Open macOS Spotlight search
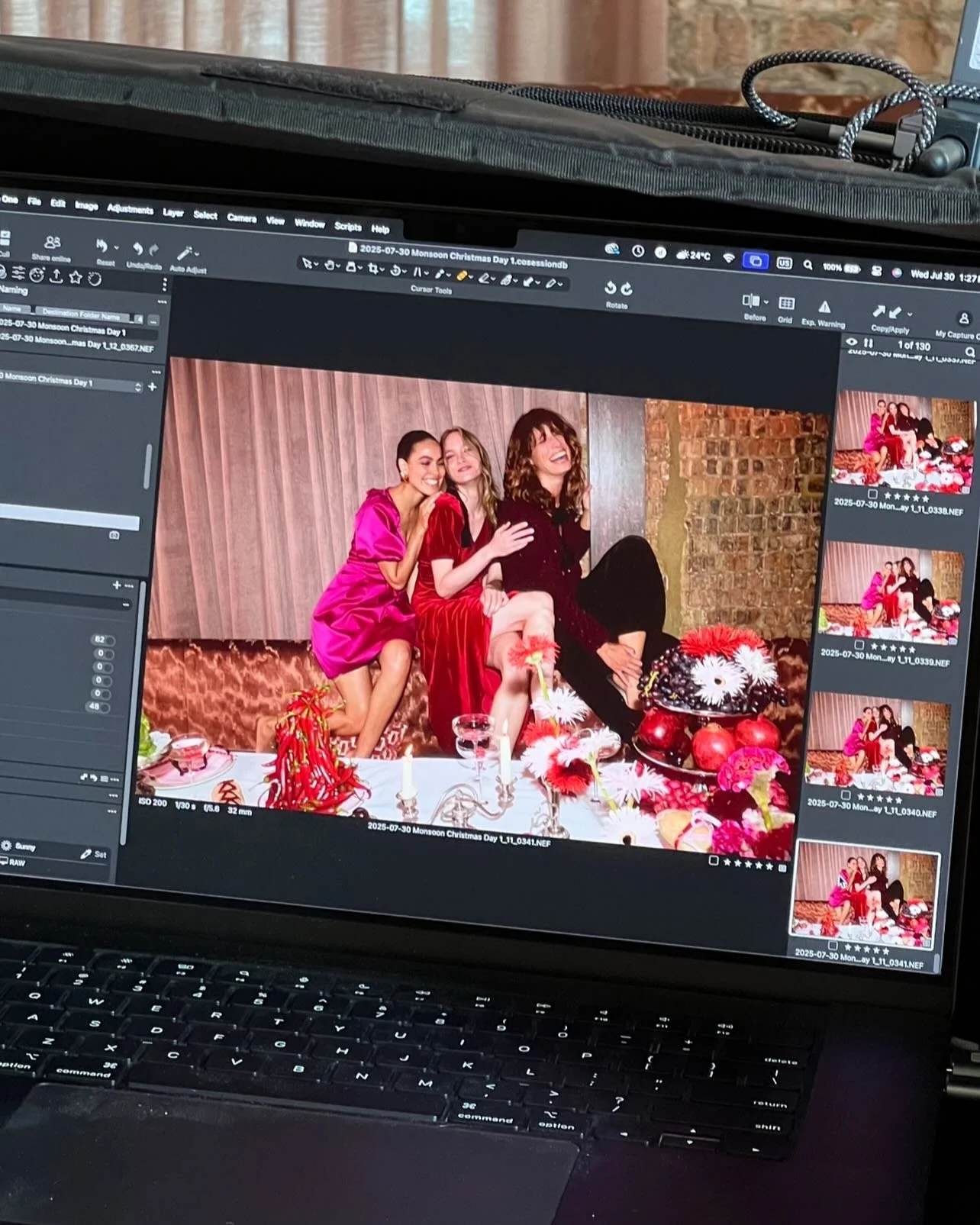This screenshot has height=1225, width=980. (808, 265)
